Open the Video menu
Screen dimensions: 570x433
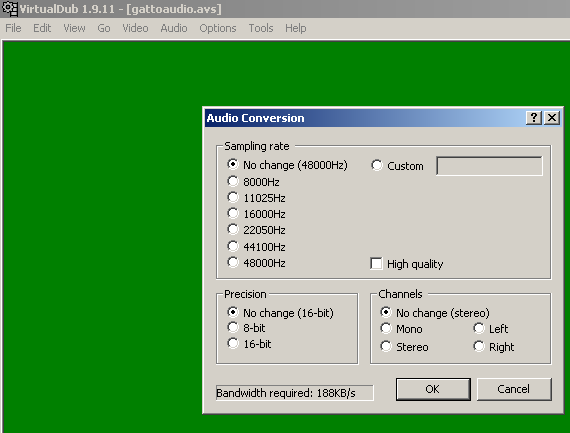(135, 28)
